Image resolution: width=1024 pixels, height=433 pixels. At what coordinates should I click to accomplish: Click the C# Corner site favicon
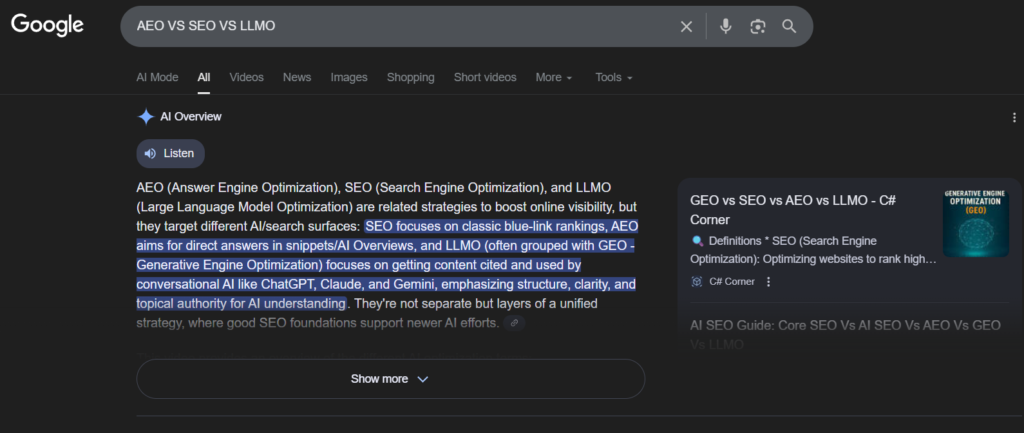(697, 281)
